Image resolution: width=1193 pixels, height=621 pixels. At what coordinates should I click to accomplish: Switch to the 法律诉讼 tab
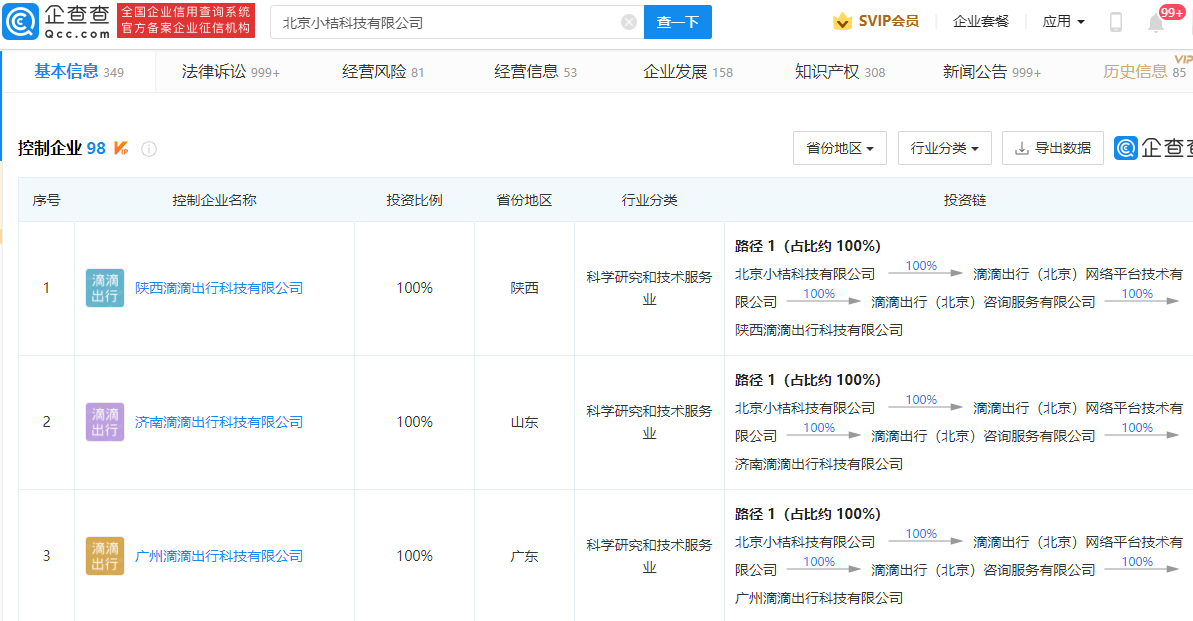pyautogui.click(x=231, y=72)
